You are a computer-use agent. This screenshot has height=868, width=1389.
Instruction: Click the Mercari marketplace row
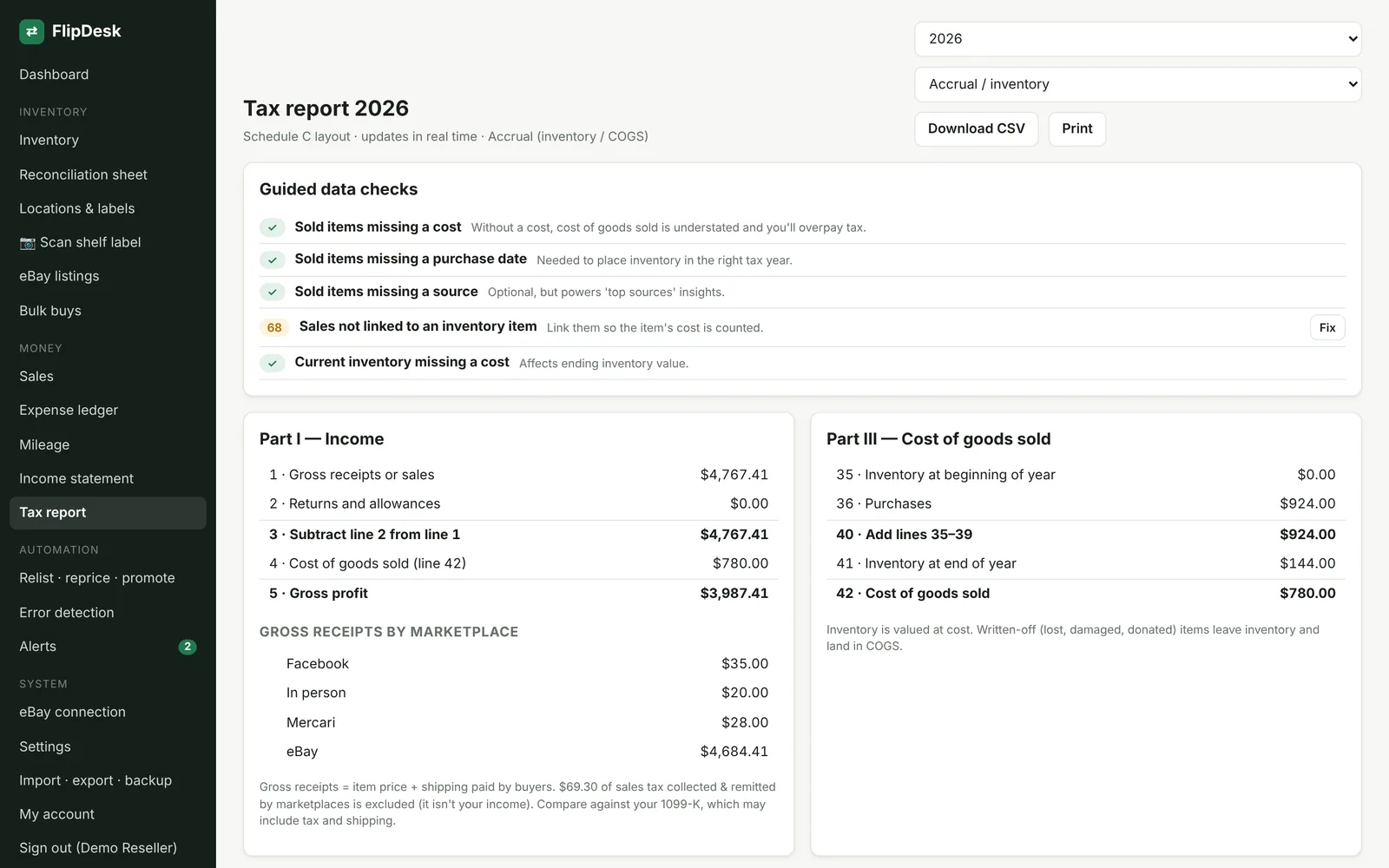(x=518, y=722)
